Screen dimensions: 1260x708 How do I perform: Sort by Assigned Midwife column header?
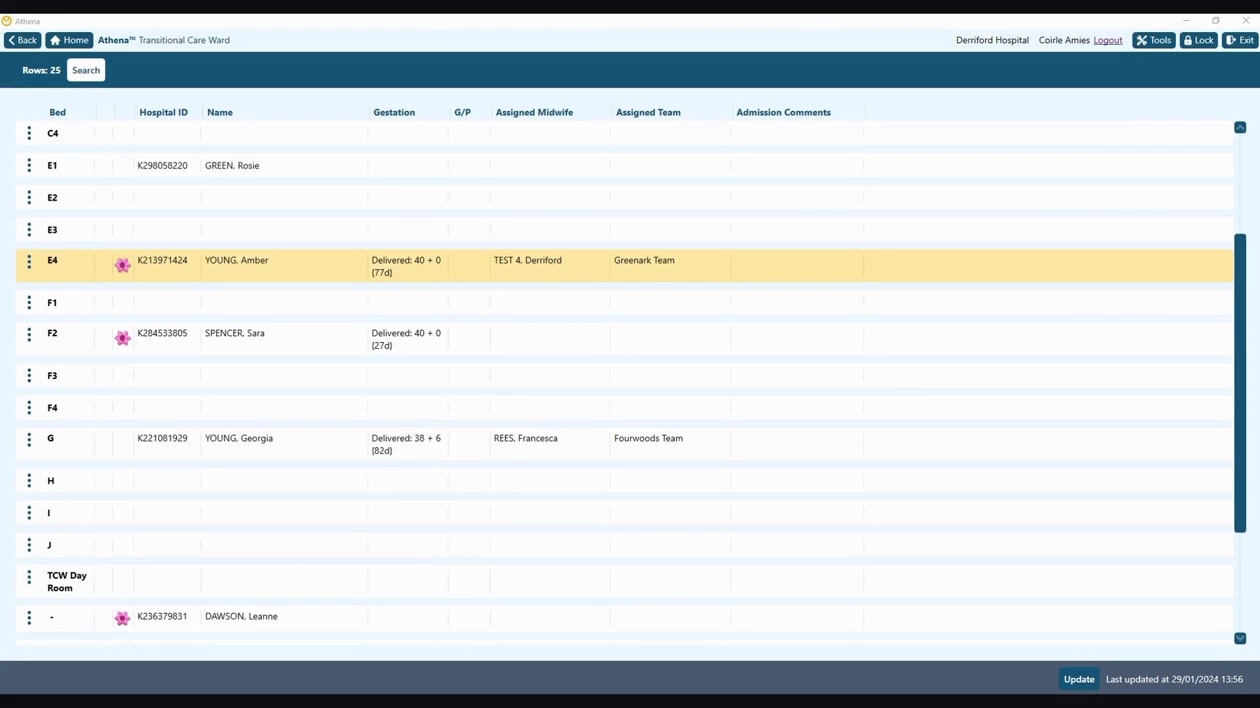534,112
